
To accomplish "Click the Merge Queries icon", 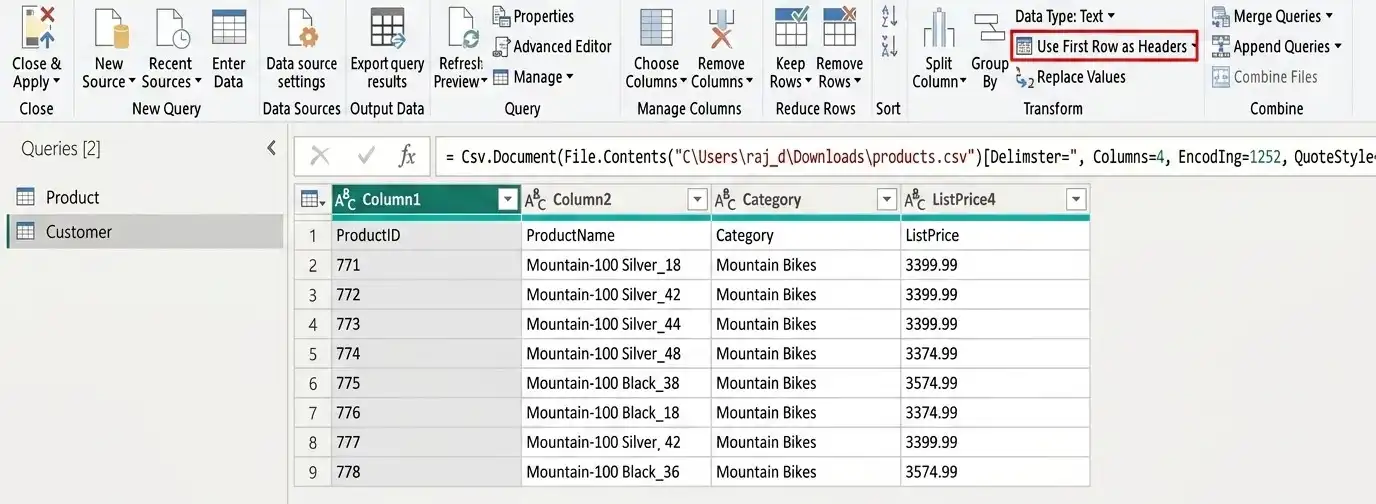I will [x=1221, y=16].
